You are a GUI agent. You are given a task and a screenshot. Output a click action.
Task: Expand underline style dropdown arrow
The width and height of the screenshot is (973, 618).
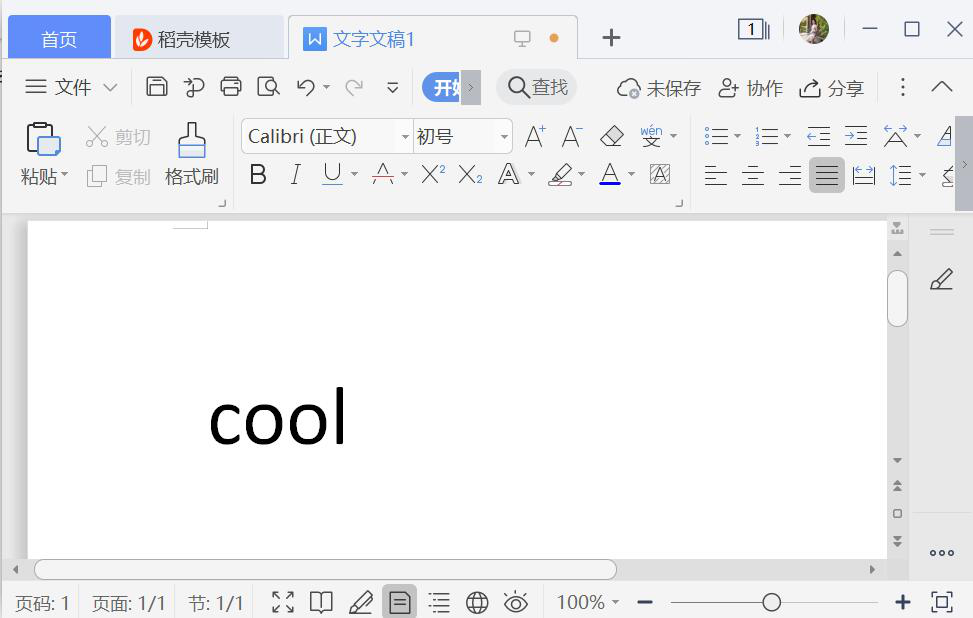(x=355, y=174)
